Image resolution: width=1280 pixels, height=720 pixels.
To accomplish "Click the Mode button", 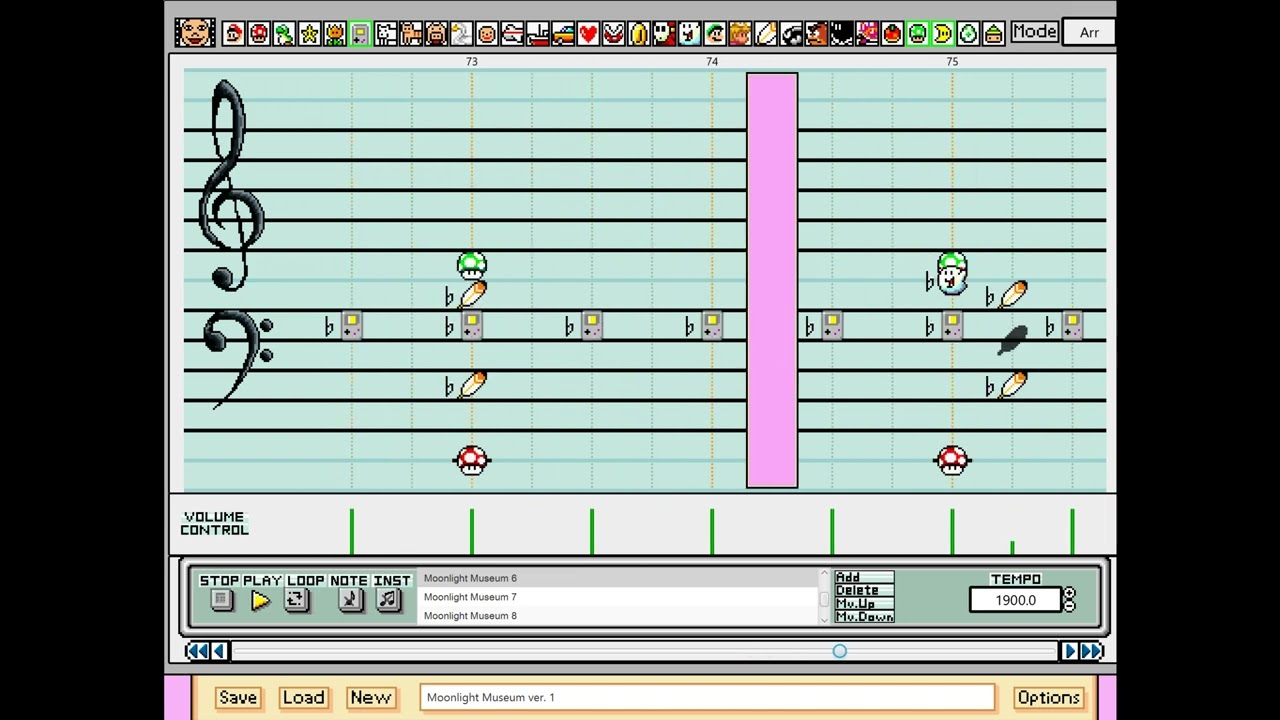I will click(x=1034, y=32).
